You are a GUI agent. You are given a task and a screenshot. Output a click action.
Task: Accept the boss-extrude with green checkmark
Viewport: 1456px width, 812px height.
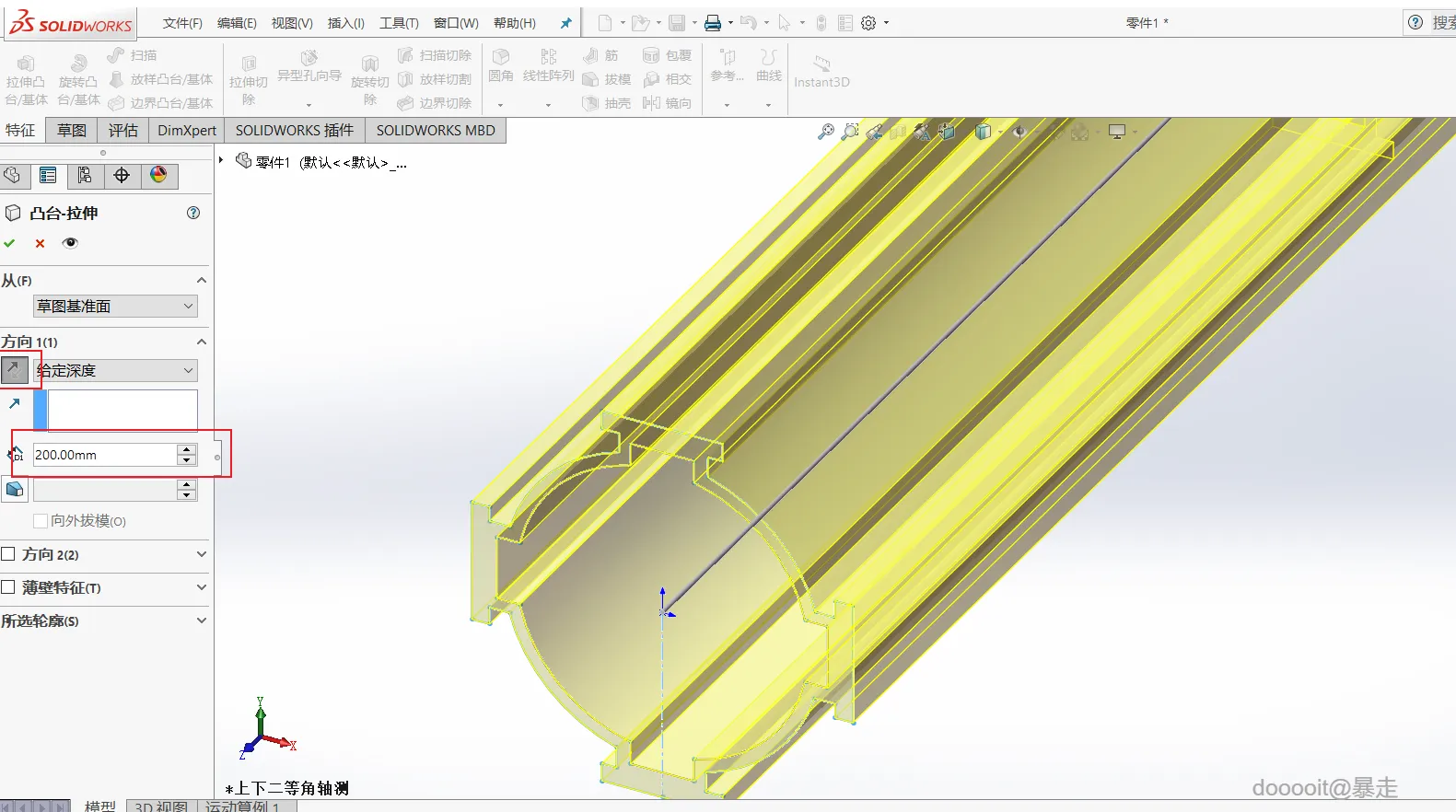[x=9, y=243]
